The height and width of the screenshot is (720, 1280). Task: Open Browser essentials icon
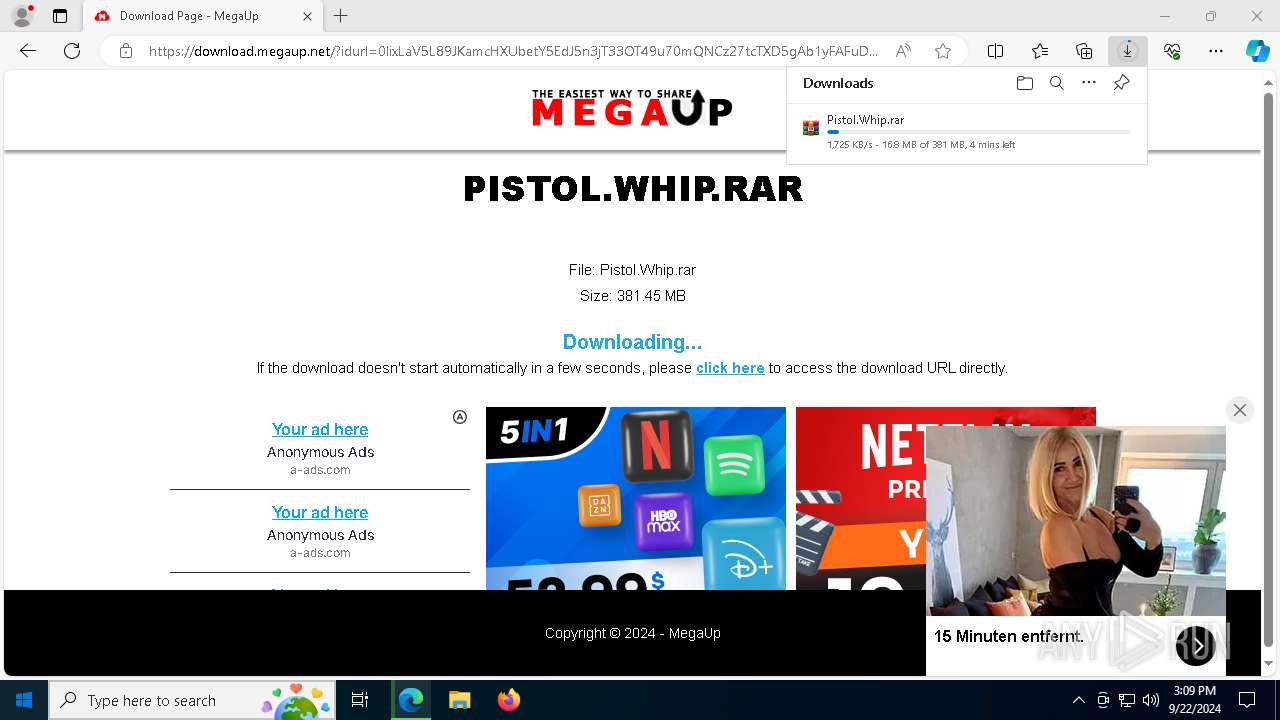coord(1172,51)
